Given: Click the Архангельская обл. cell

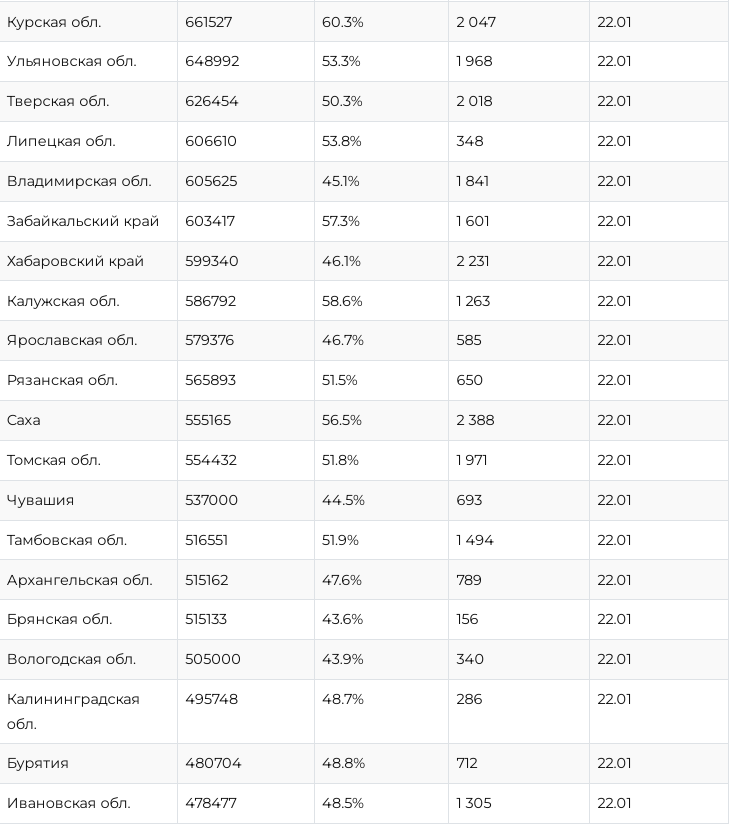Looking at the screenshot, I should tap(80, 580).
